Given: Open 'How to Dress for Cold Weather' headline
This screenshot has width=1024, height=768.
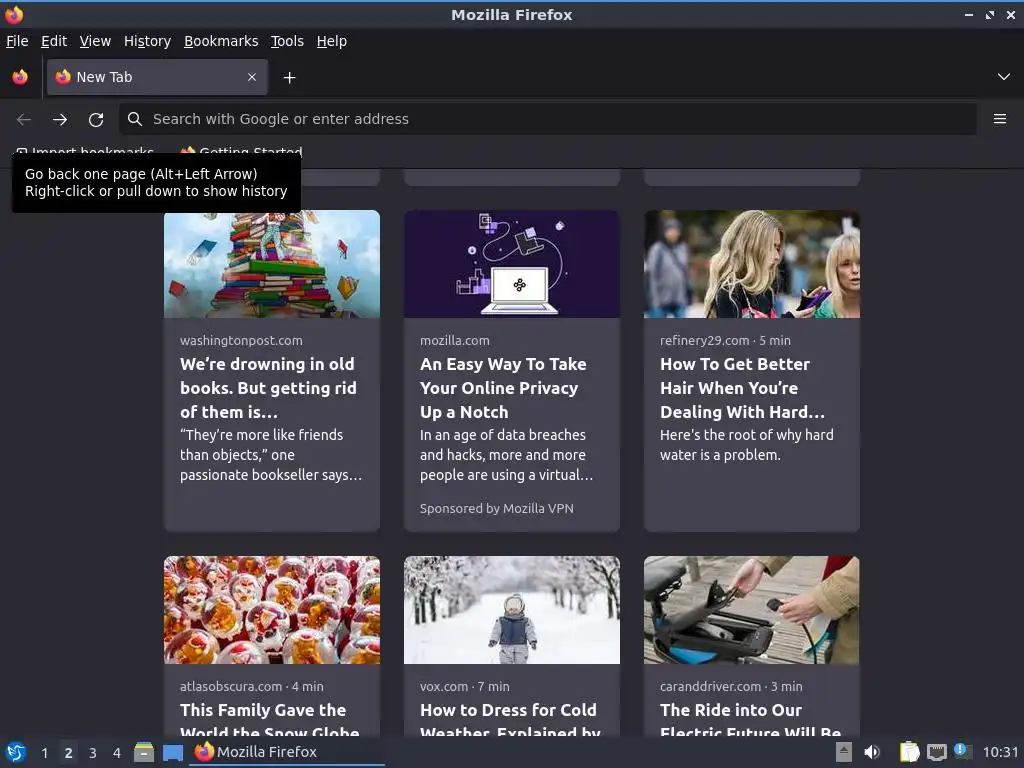Looking at the screenshot, I should click(510, 719).
